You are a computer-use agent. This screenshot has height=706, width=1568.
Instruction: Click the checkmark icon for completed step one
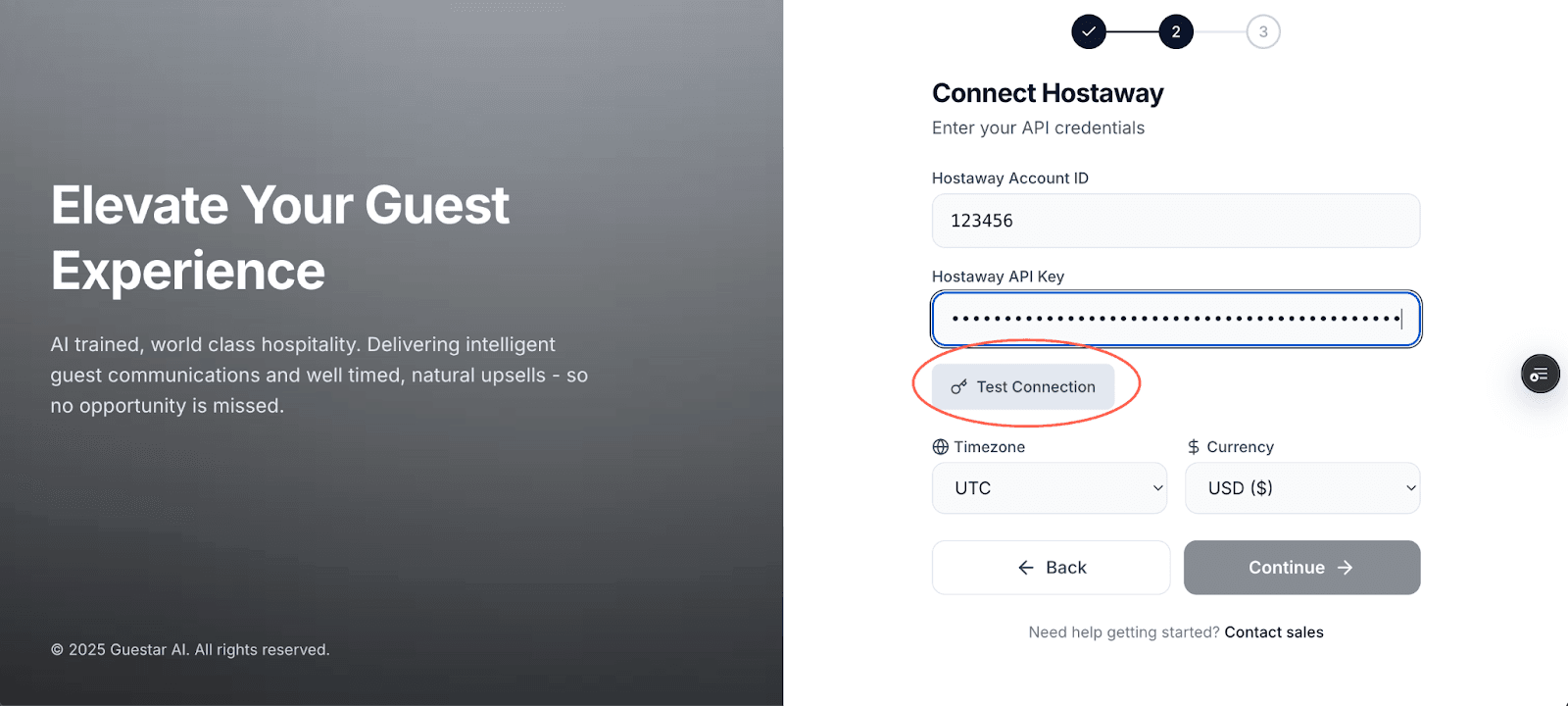point(1089,30)
